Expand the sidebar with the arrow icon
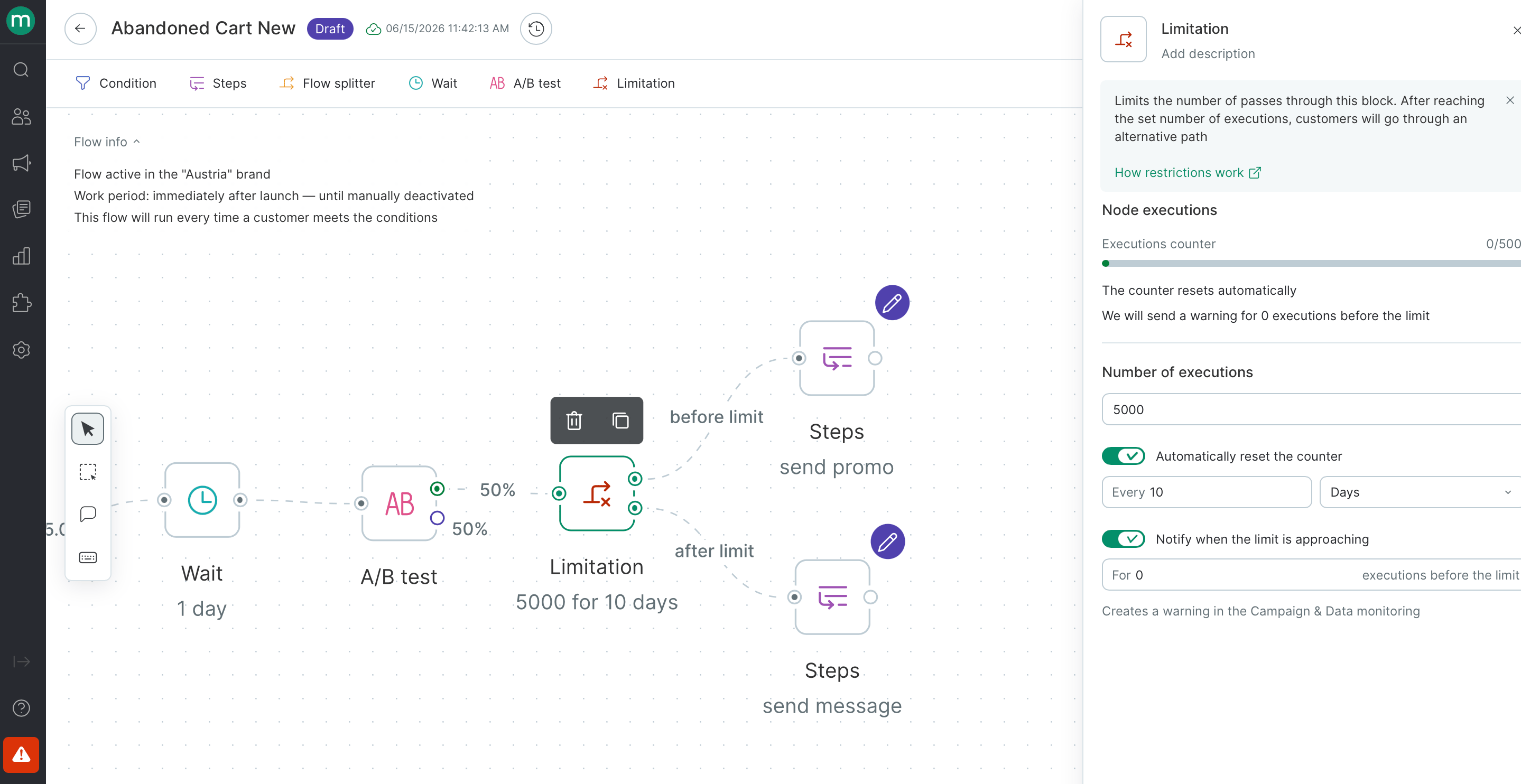 pos(21,661)
